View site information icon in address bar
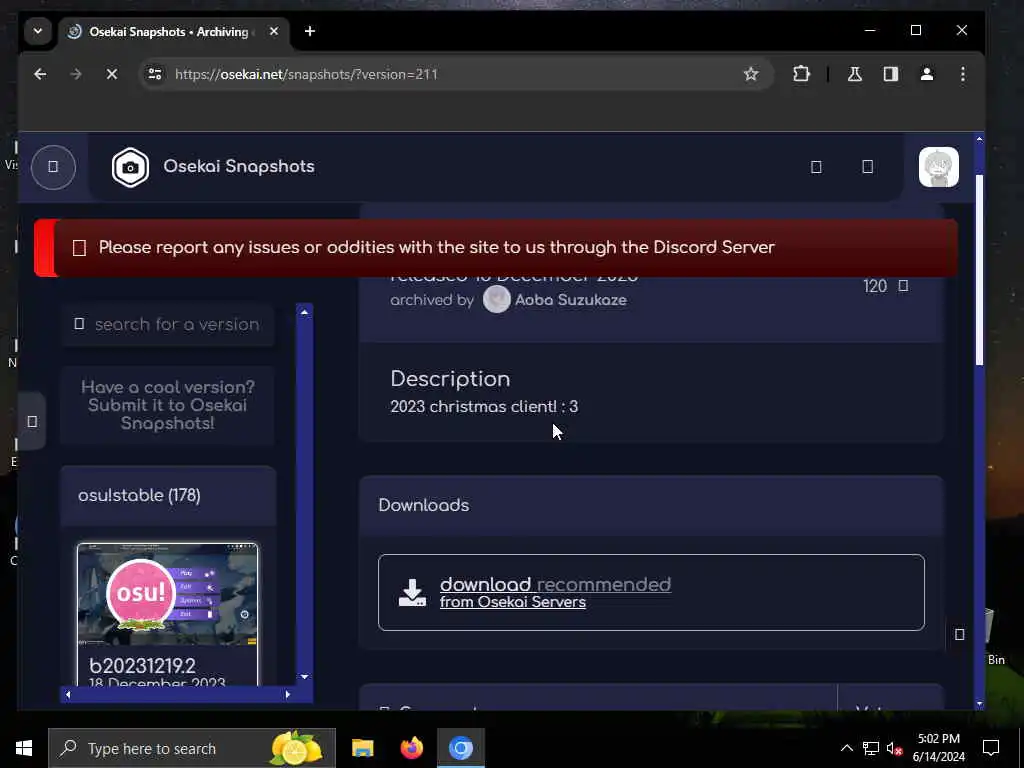This screenshot has width=1024, height=768. (x=155, y=74)
